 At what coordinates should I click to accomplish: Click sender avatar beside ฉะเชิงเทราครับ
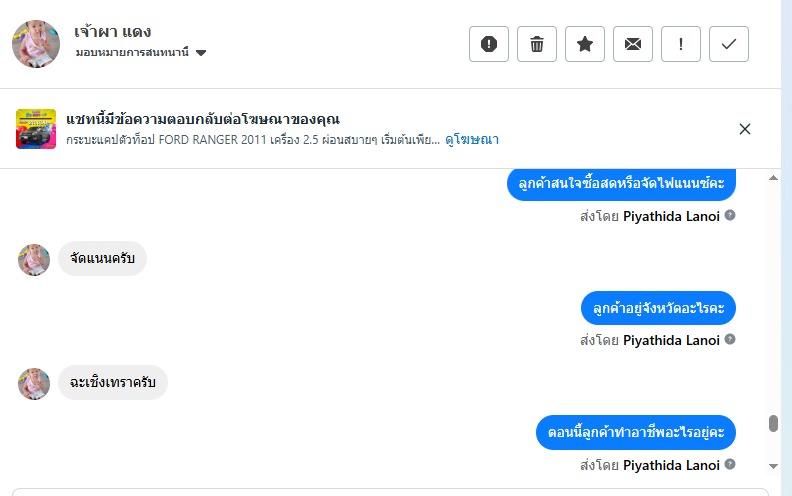click(34, 384)
